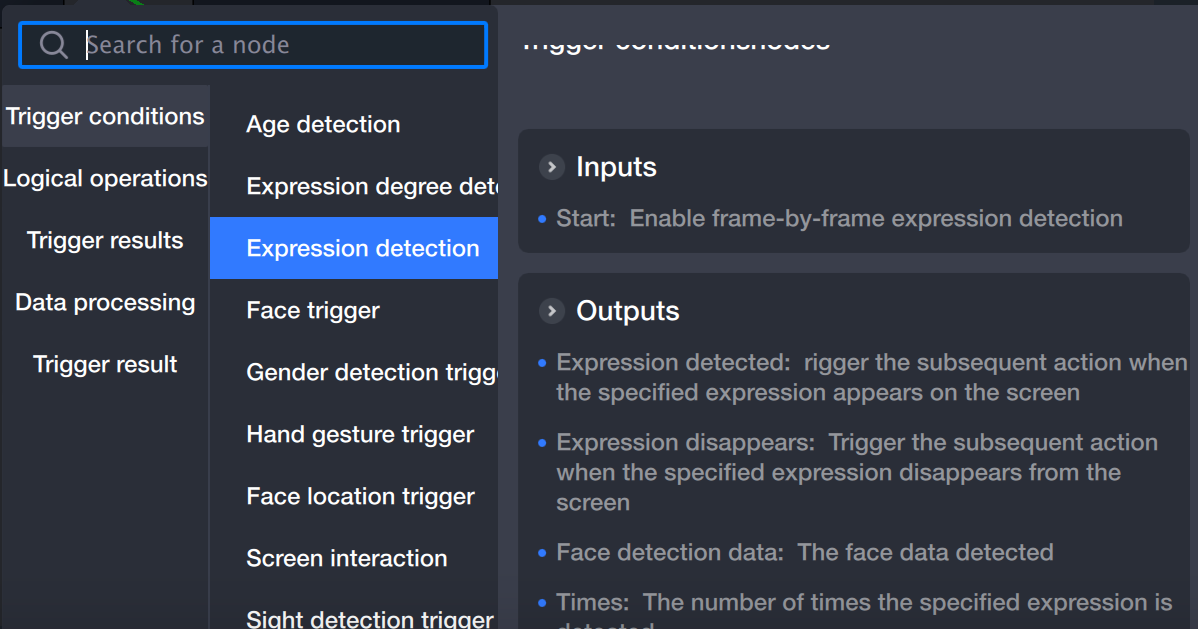Select the Expression detection node

(x=362, y=249)
